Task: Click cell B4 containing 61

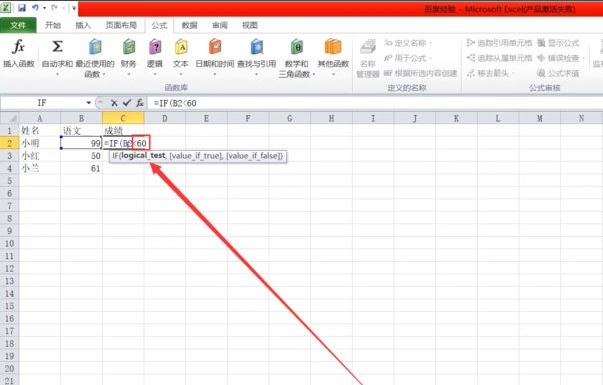Action: click(x=81, y=168)
